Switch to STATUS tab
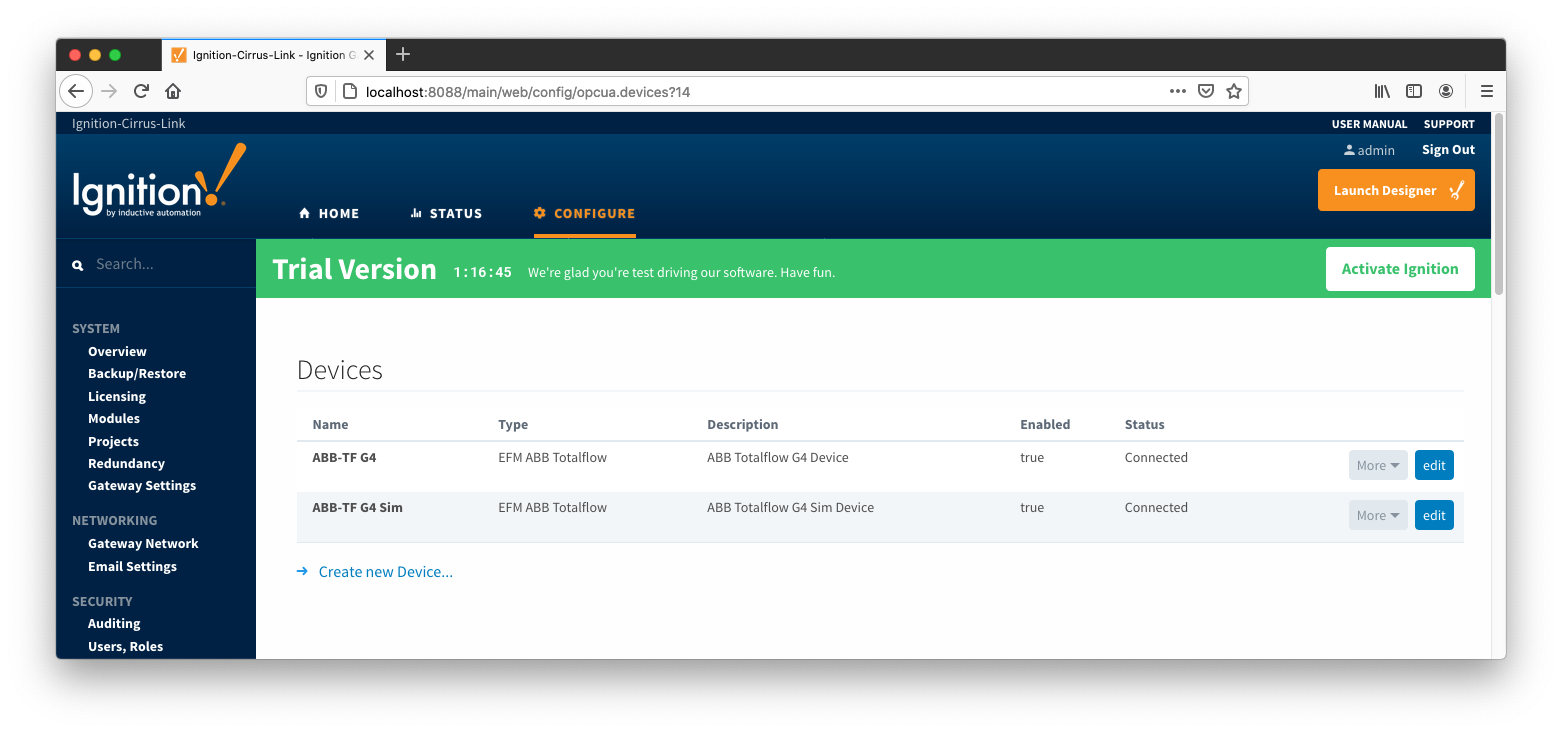The height and width of the screenshot is (733, 1562). tap(446, 213)
